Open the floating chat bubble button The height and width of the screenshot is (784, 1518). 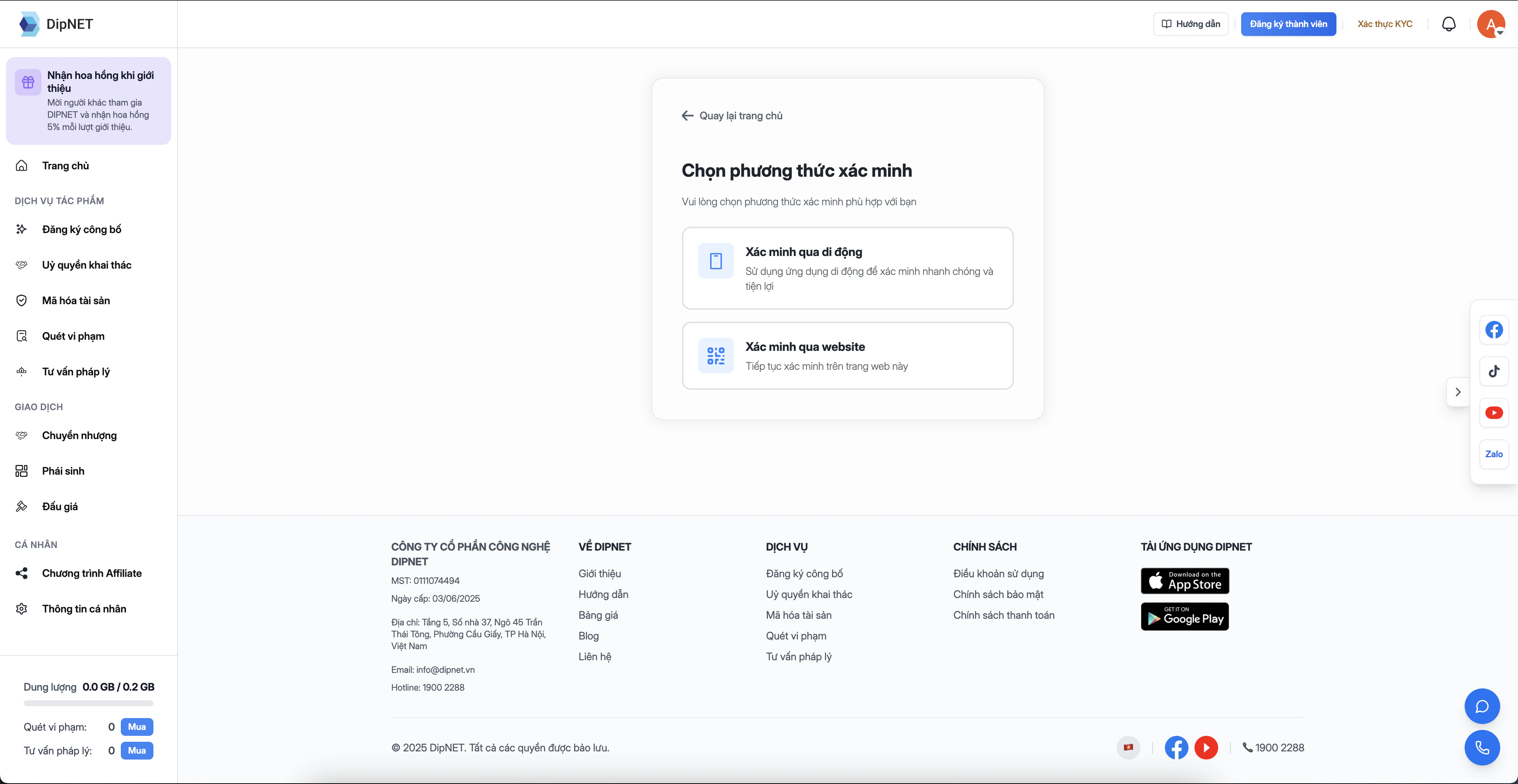[x=1482, y=706]
